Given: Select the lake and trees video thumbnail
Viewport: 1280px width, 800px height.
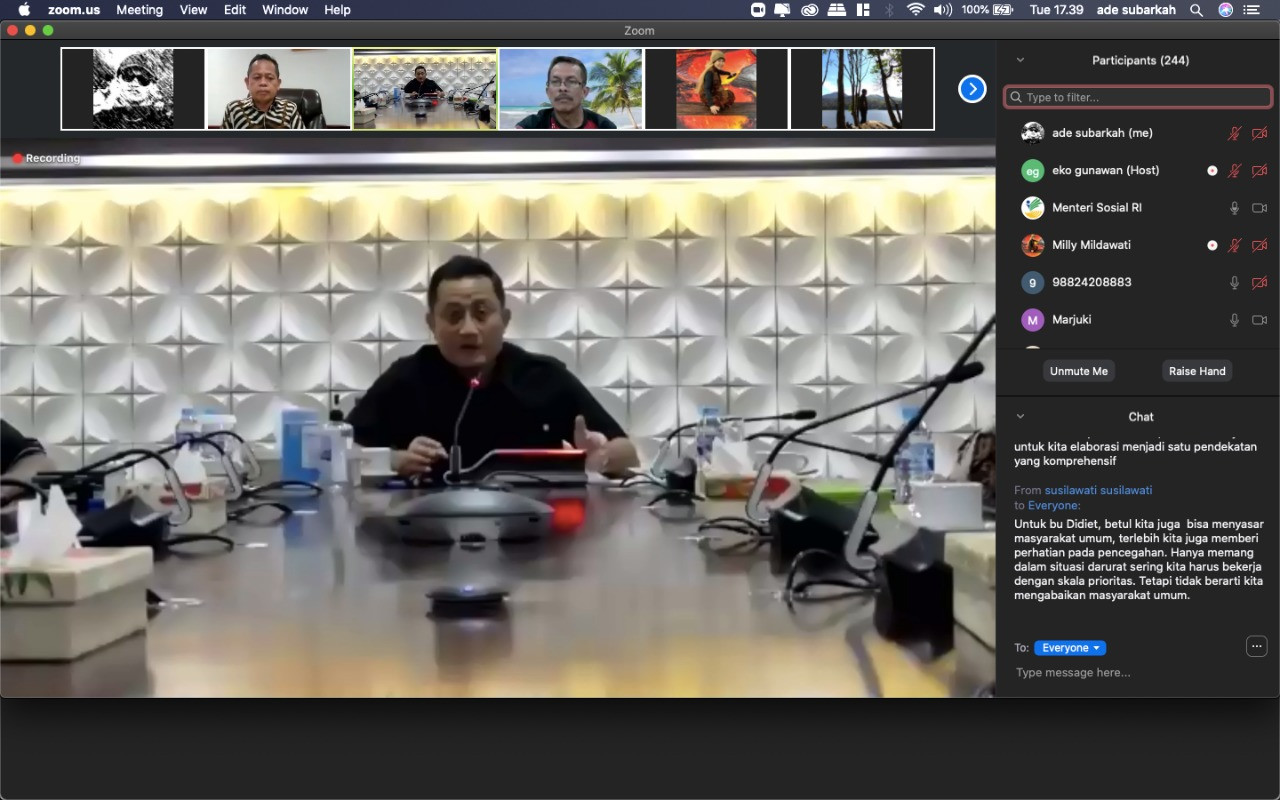Looking at the screenshot, I should tap(862, 89).
